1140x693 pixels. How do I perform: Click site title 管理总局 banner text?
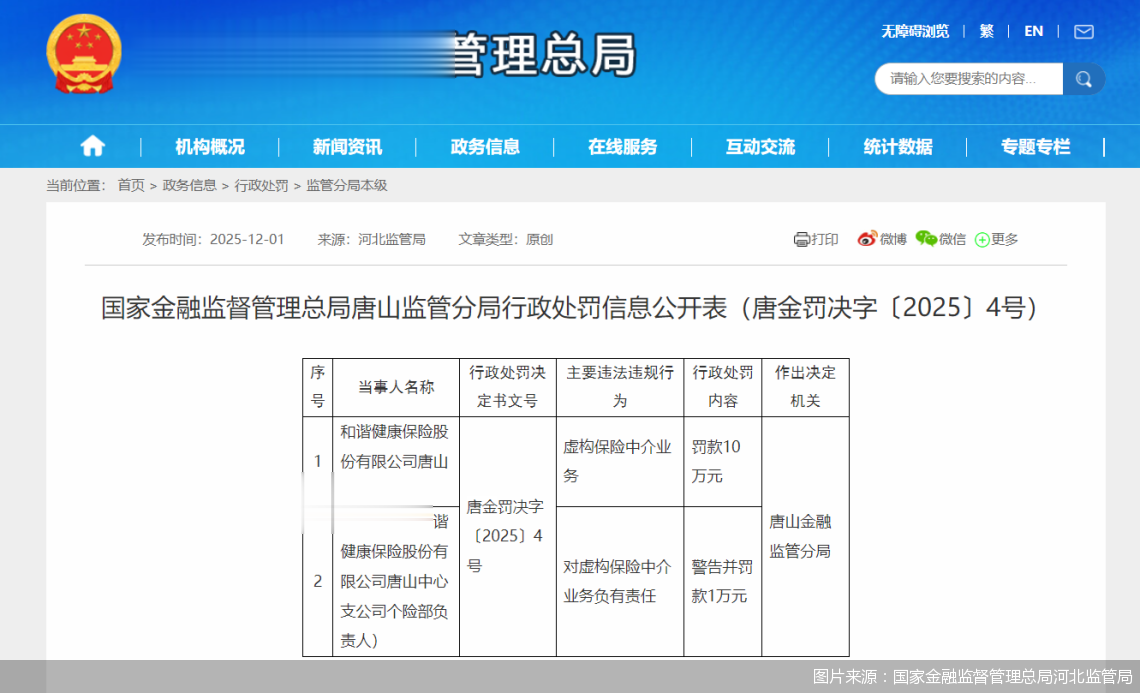pos(544,55)
